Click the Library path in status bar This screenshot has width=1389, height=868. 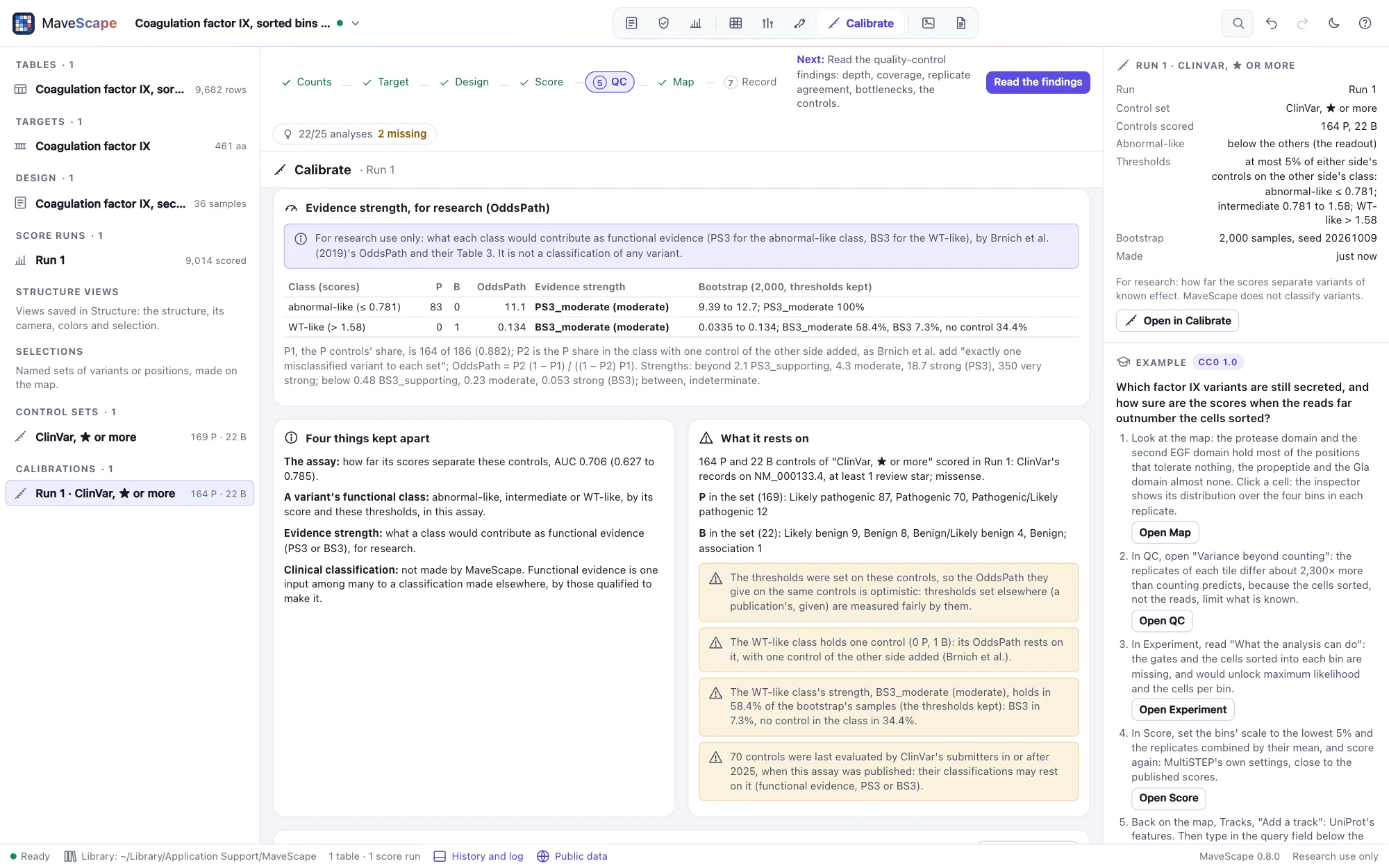[x=190, y=856]
